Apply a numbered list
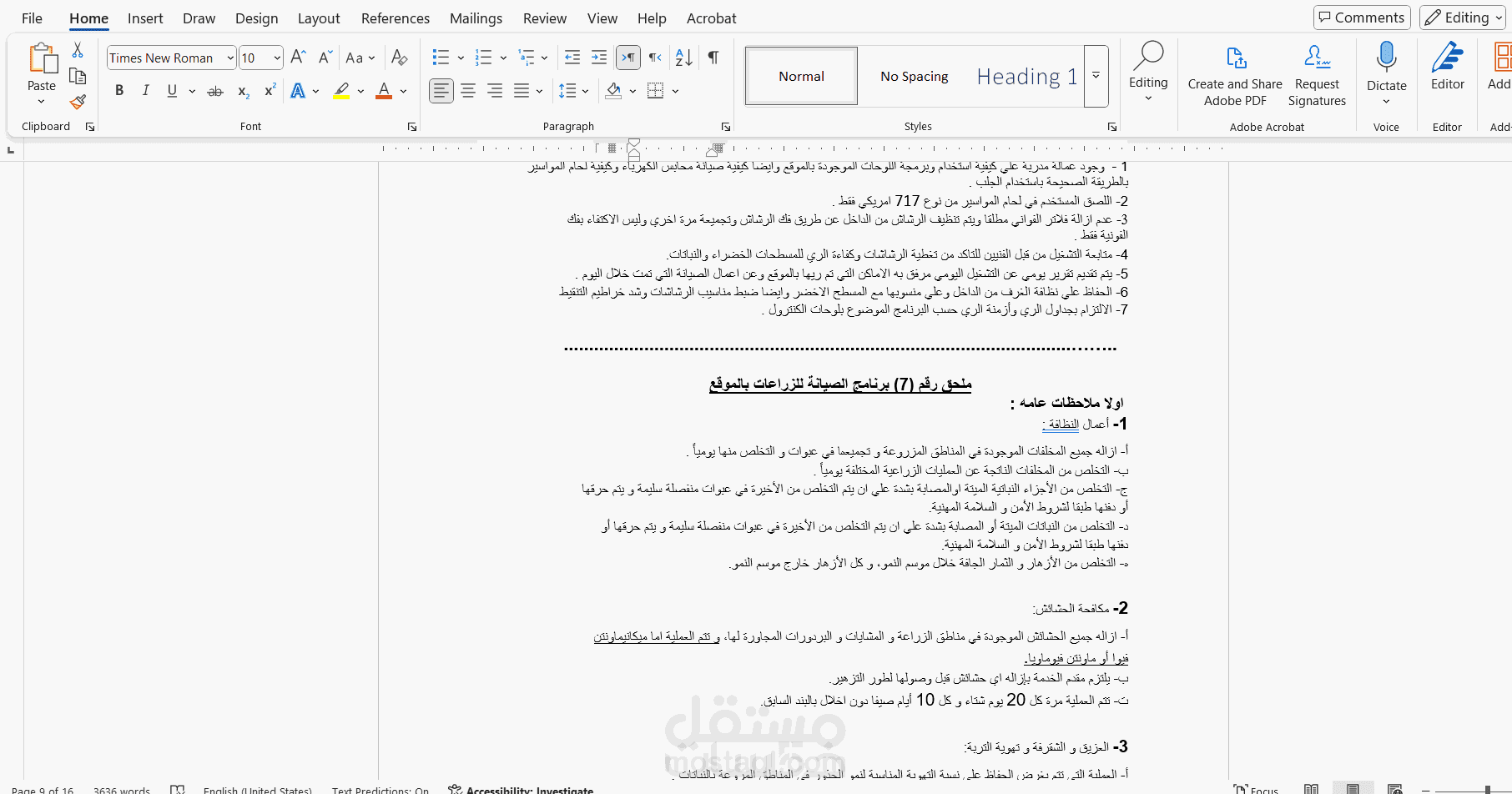 483,58
